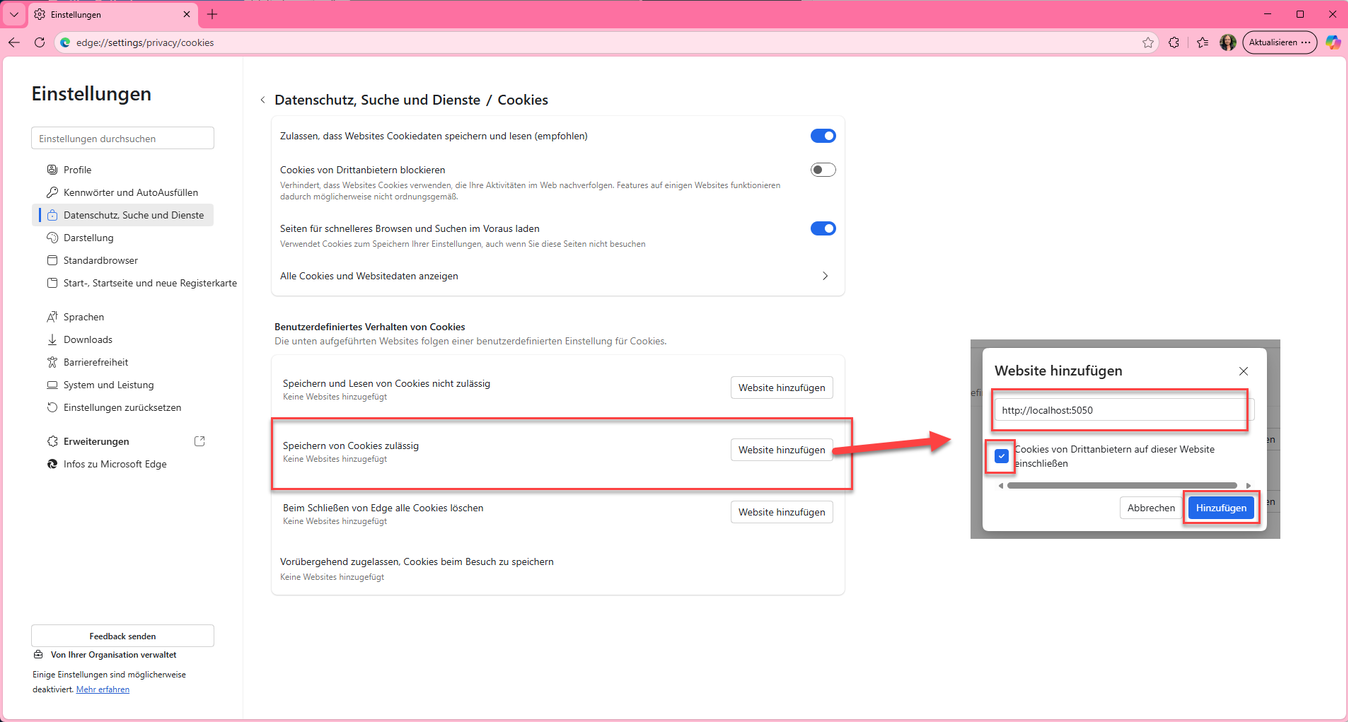Click the 'Mehr erfahren' link
Image resolution: width=1348 pixels, height=722 pixels.
point(103,689)
